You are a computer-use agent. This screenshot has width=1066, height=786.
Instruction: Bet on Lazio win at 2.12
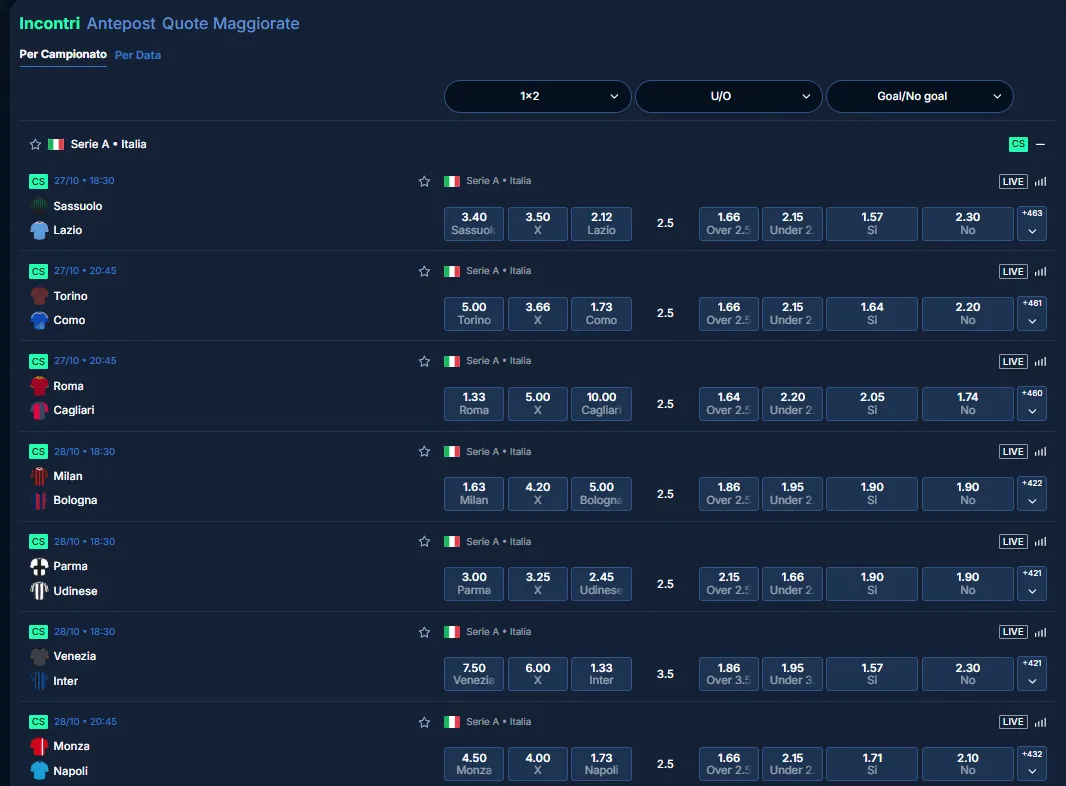(602, 224)
